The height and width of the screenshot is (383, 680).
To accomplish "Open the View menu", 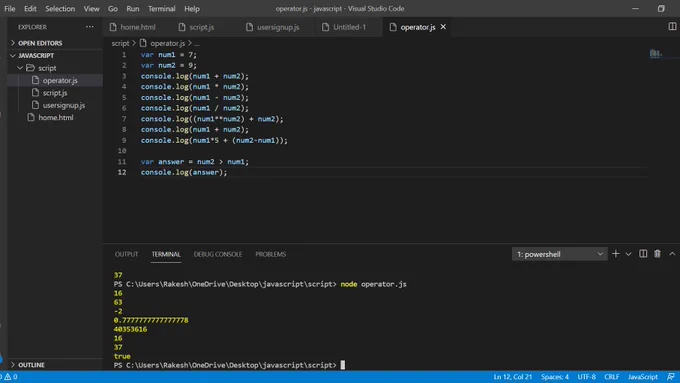I will (92, 9).
